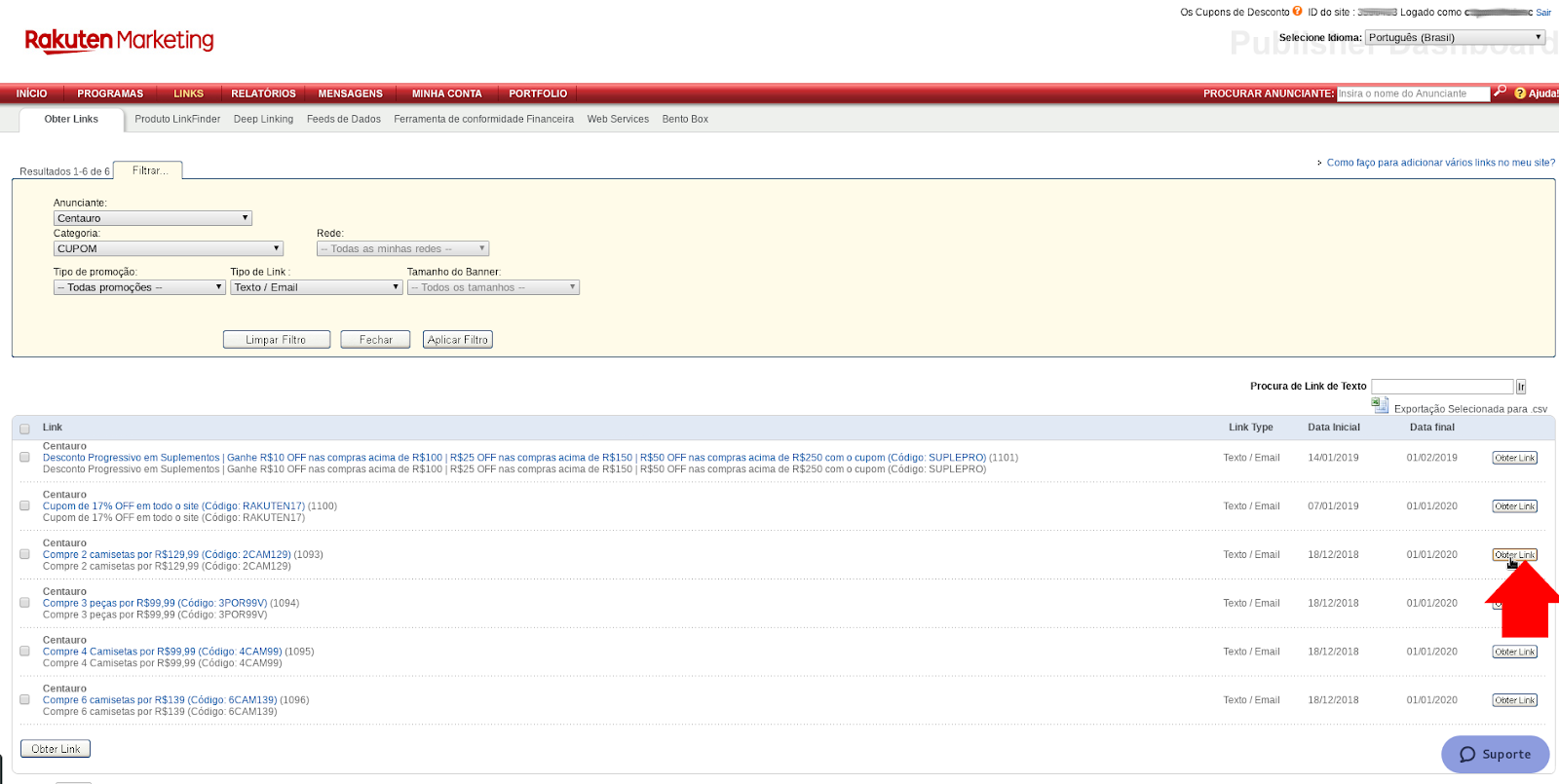Click the bottom Obter Link button
1559x784 pixels.
pyautogui.click(x=56, y=749)
